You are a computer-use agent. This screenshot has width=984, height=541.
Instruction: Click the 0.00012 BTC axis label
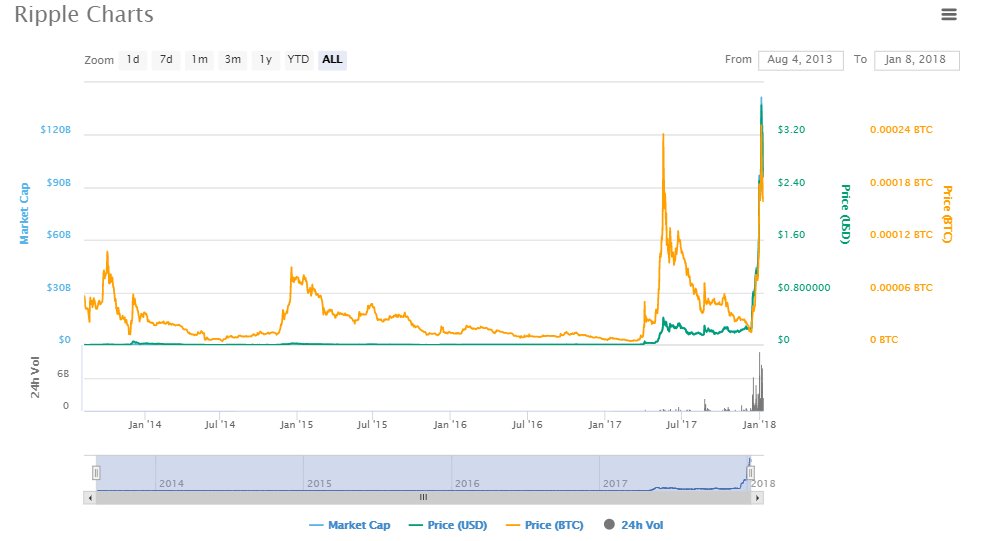point(901,235)
